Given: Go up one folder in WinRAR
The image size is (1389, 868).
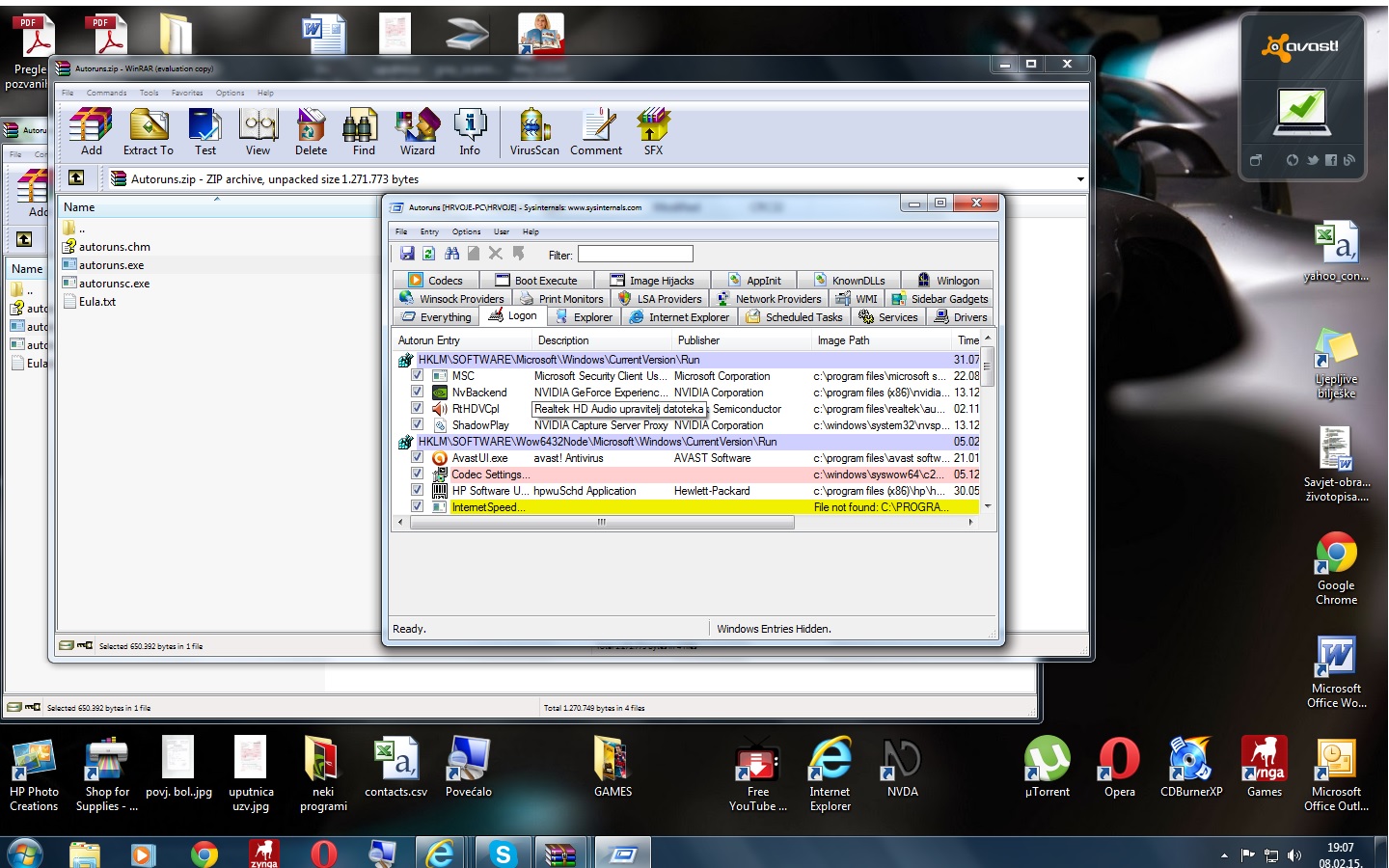Looking at the screenshot, I should pos(76,178).
